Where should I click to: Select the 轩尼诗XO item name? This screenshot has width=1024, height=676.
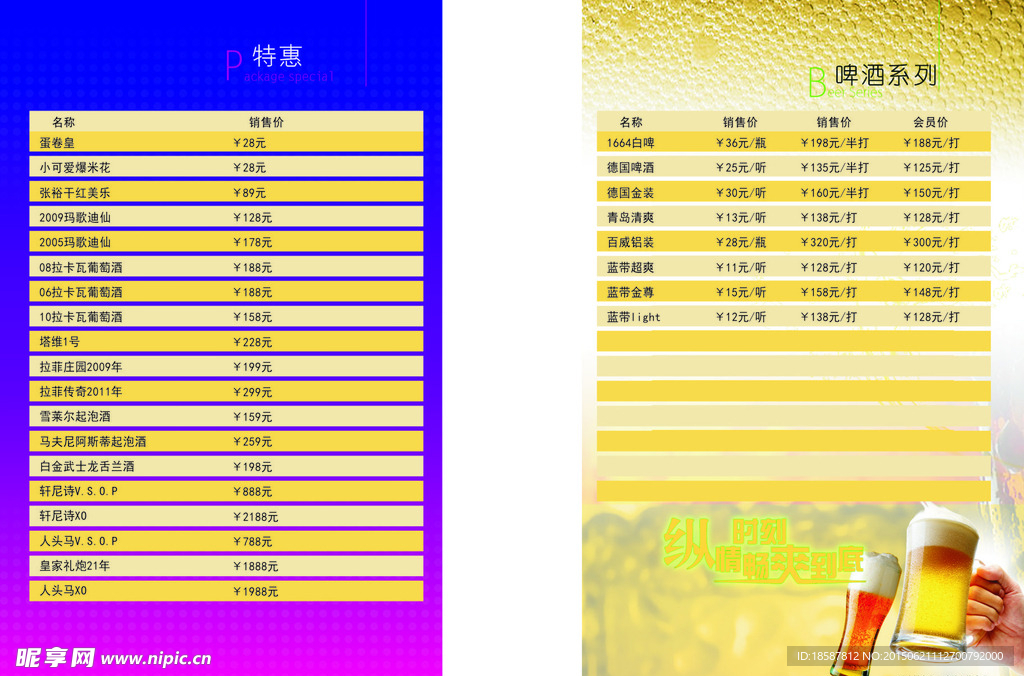point(63,516)
